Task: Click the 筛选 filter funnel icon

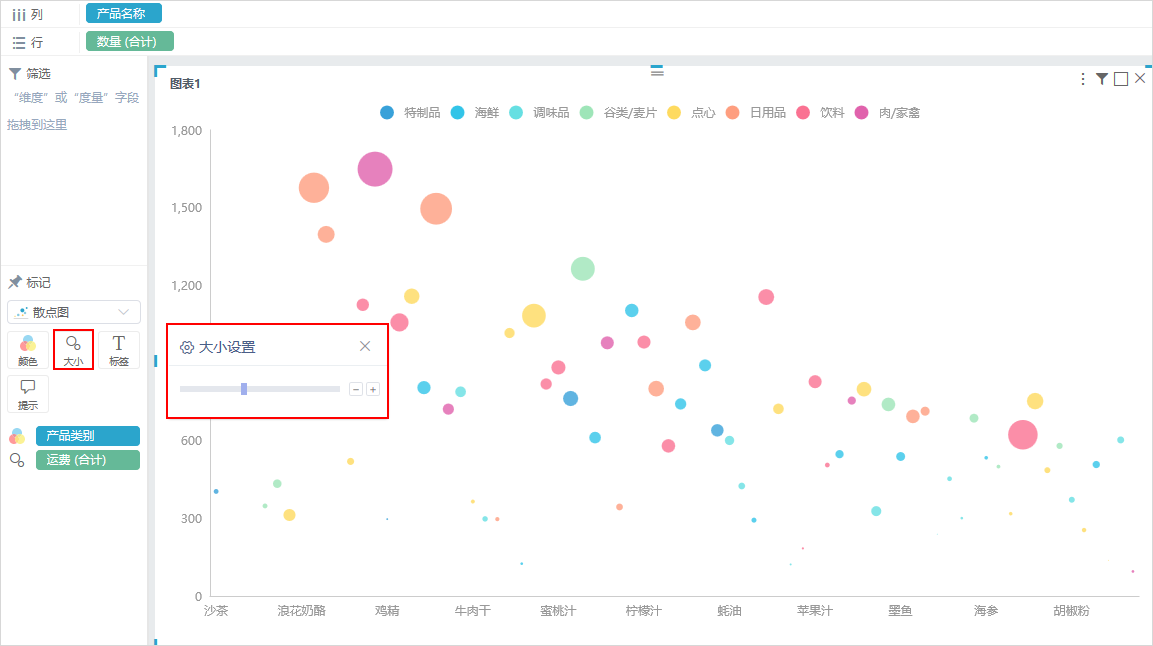Action: click(15, 73)
